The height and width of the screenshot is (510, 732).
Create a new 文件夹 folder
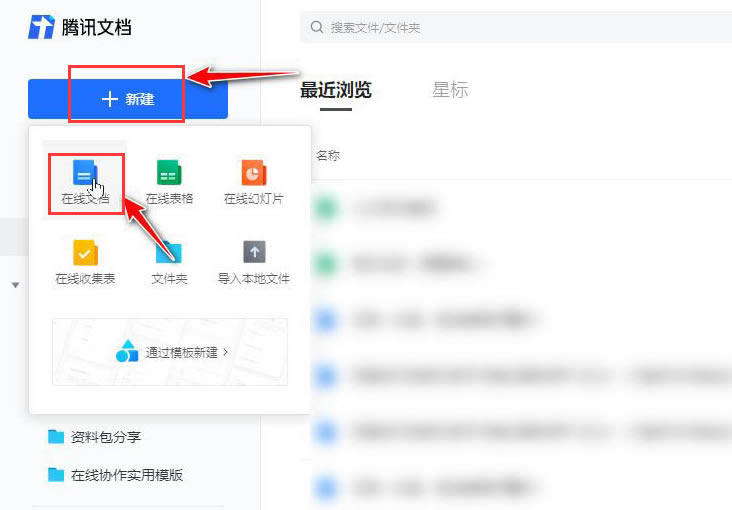click(x=169, y=262)
